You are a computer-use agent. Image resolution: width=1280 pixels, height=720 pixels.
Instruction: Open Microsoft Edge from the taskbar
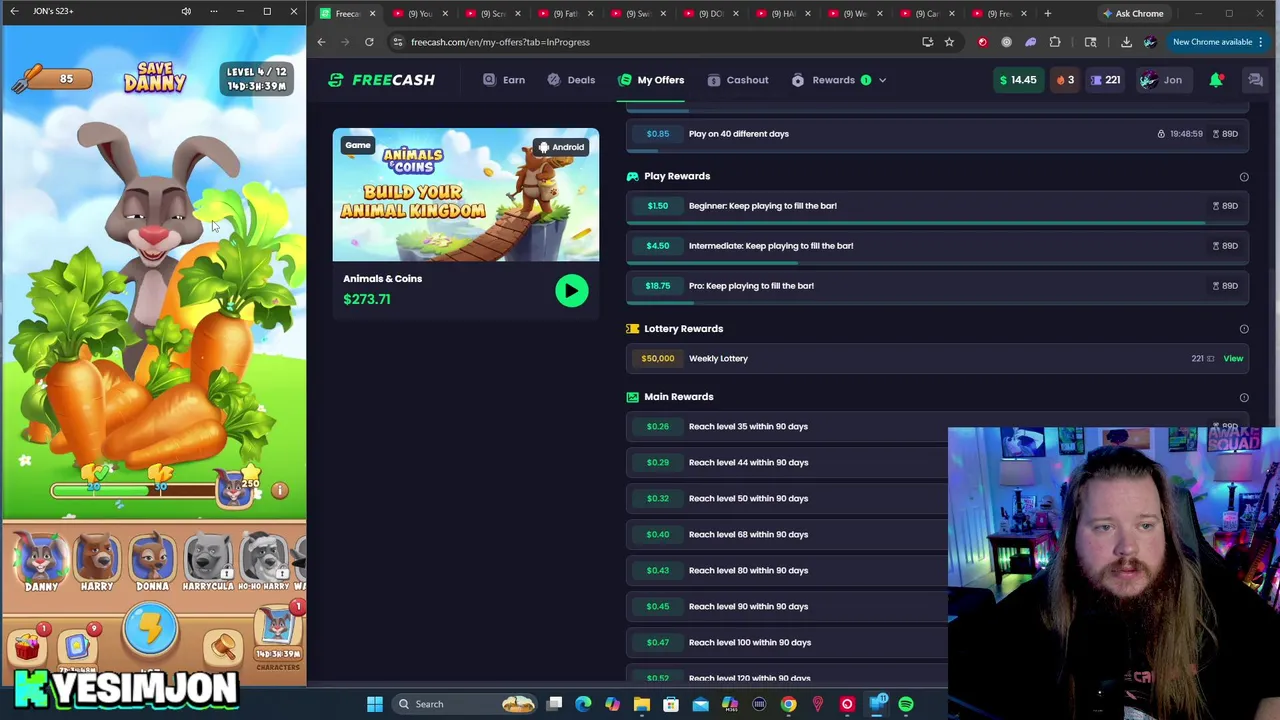click(584, 704)
